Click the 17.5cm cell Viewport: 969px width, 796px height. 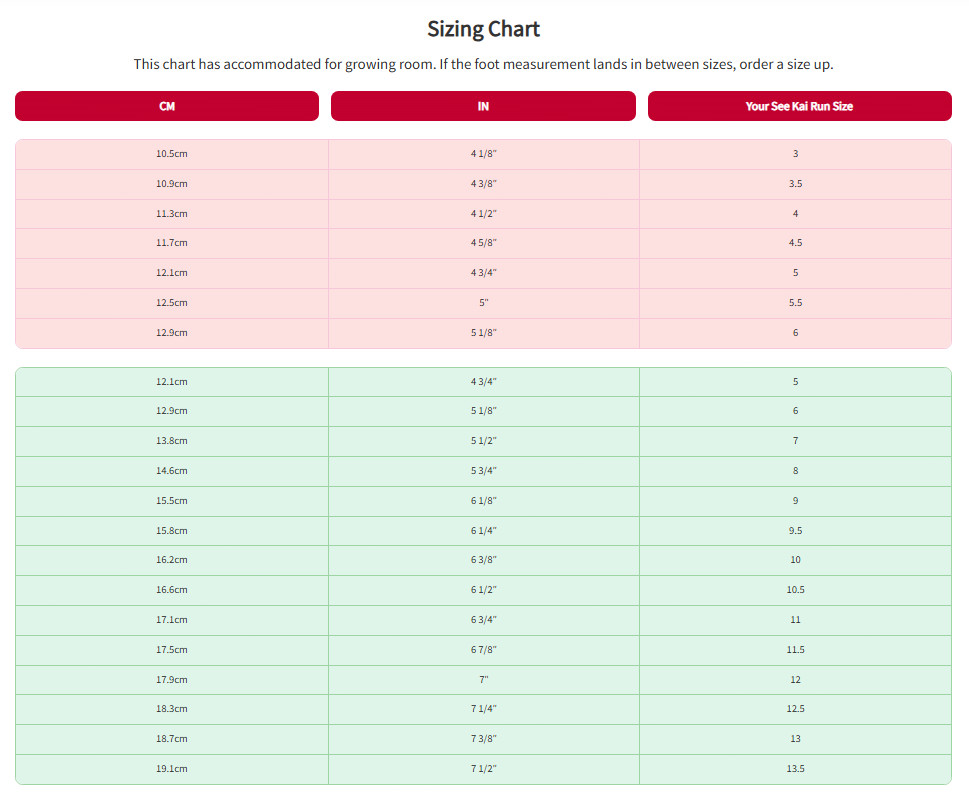pyautogui.click(x=172, y=650)
